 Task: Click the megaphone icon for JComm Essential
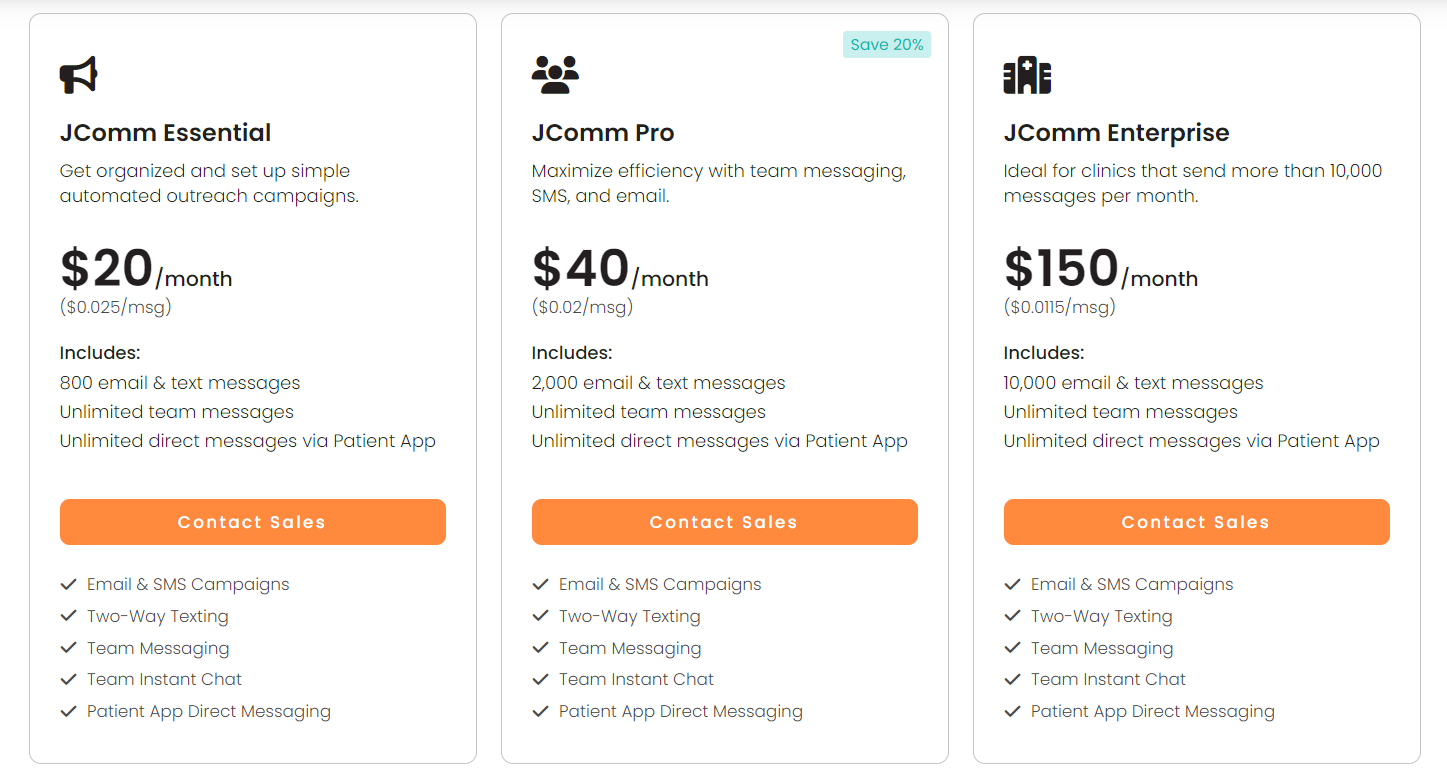[x=79, y=75]
